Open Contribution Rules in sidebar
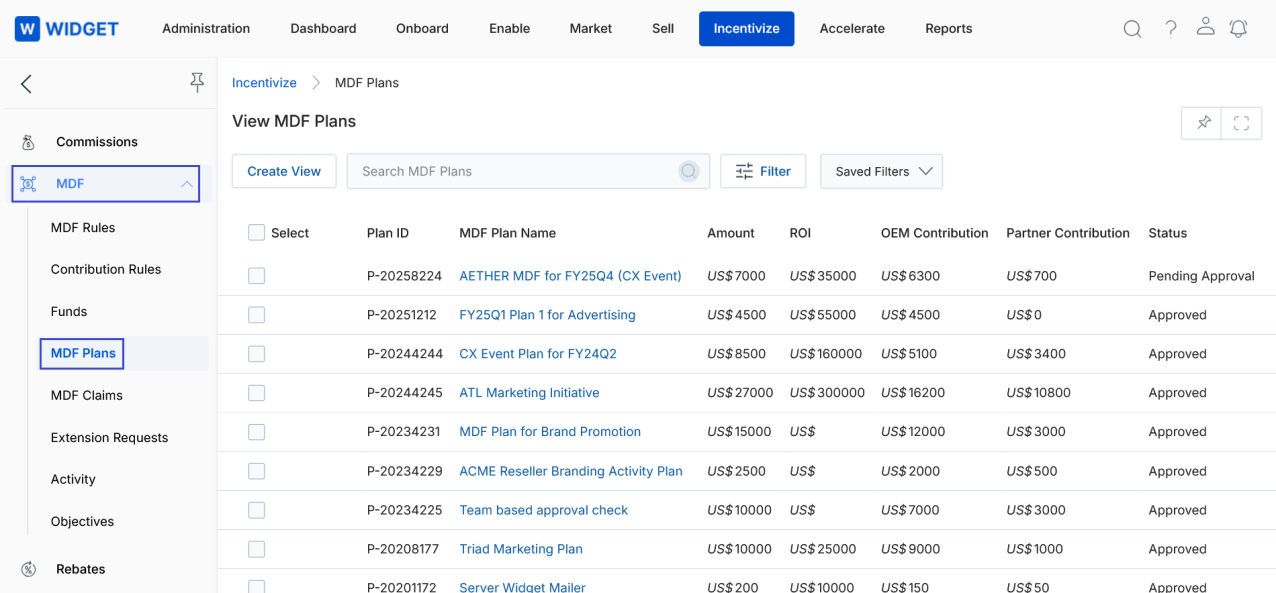The image size is (1276, 593). 106,270
